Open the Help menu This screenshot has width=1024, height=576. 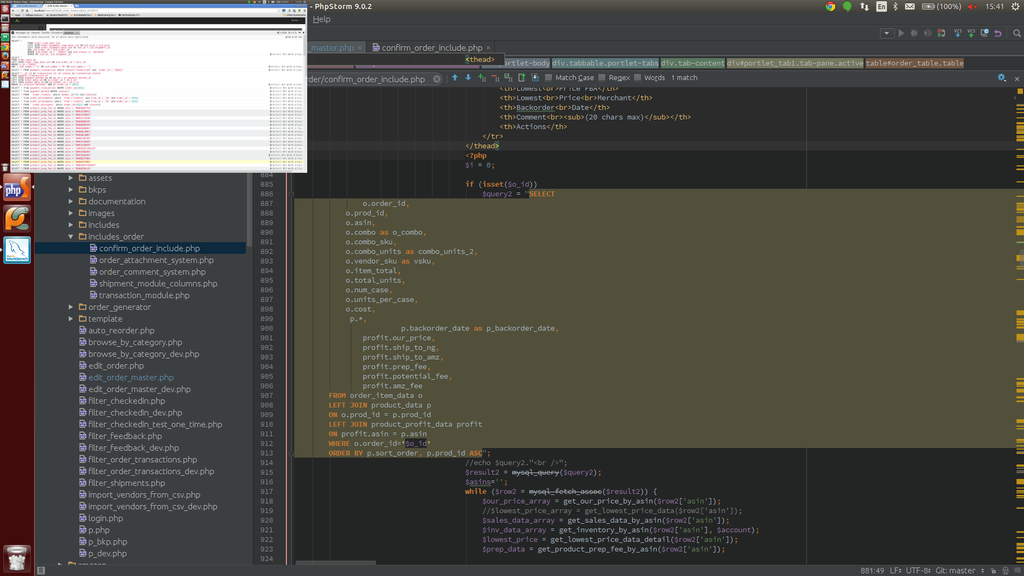[x=321, y=19]
